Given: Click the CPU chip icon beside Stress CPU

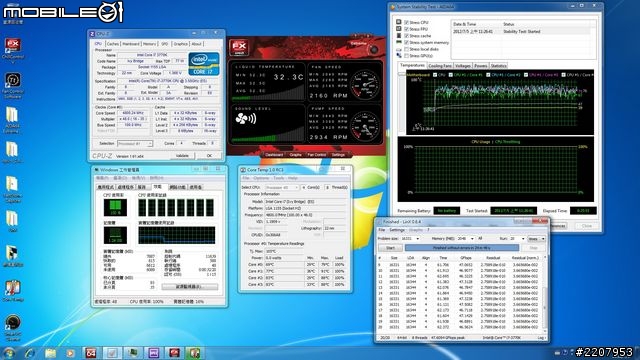Looking at the screenshot, I should pyautogui.click(x=399, y=22).
